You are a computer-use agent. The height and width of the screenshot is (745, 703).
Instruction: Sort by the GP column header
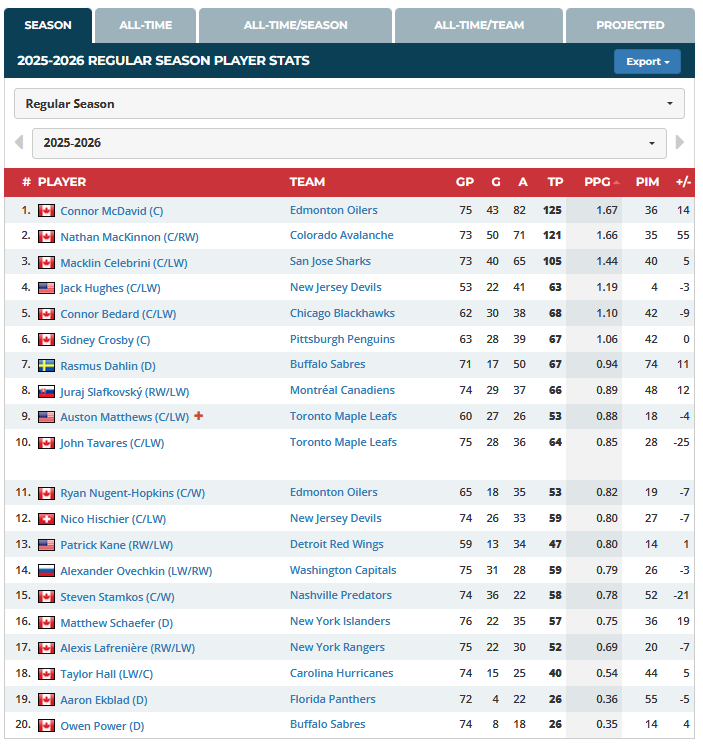tap(465, 182)
